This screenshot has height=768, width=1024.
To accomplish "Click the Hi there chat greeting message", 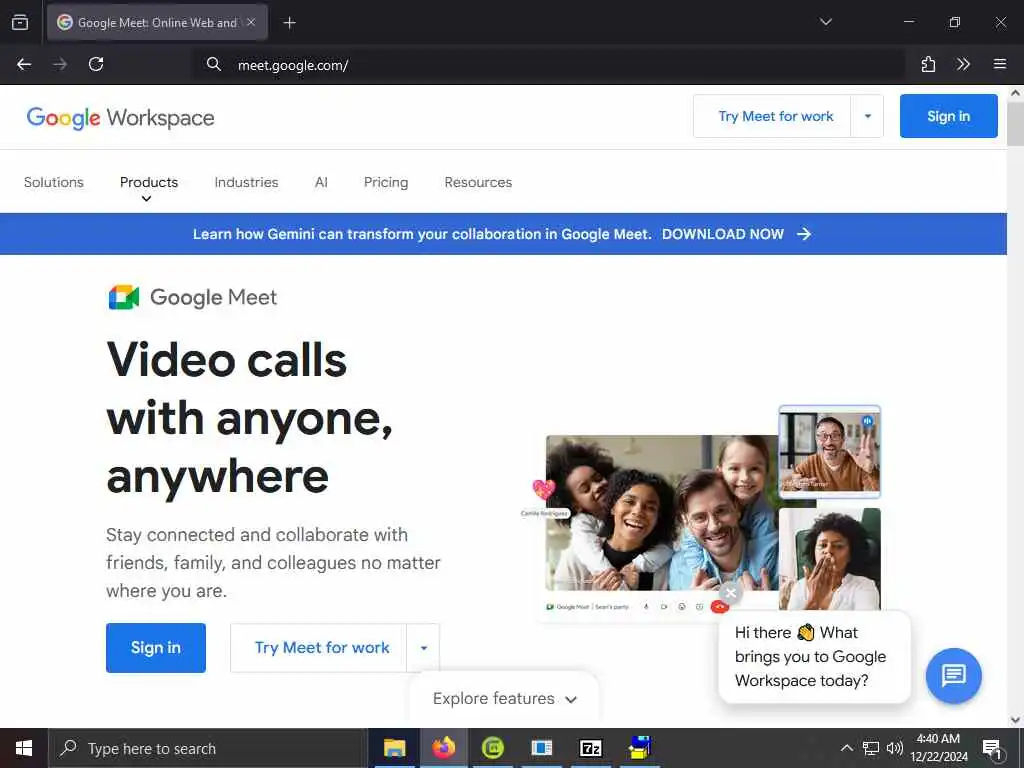I will [x=814, y=656].
